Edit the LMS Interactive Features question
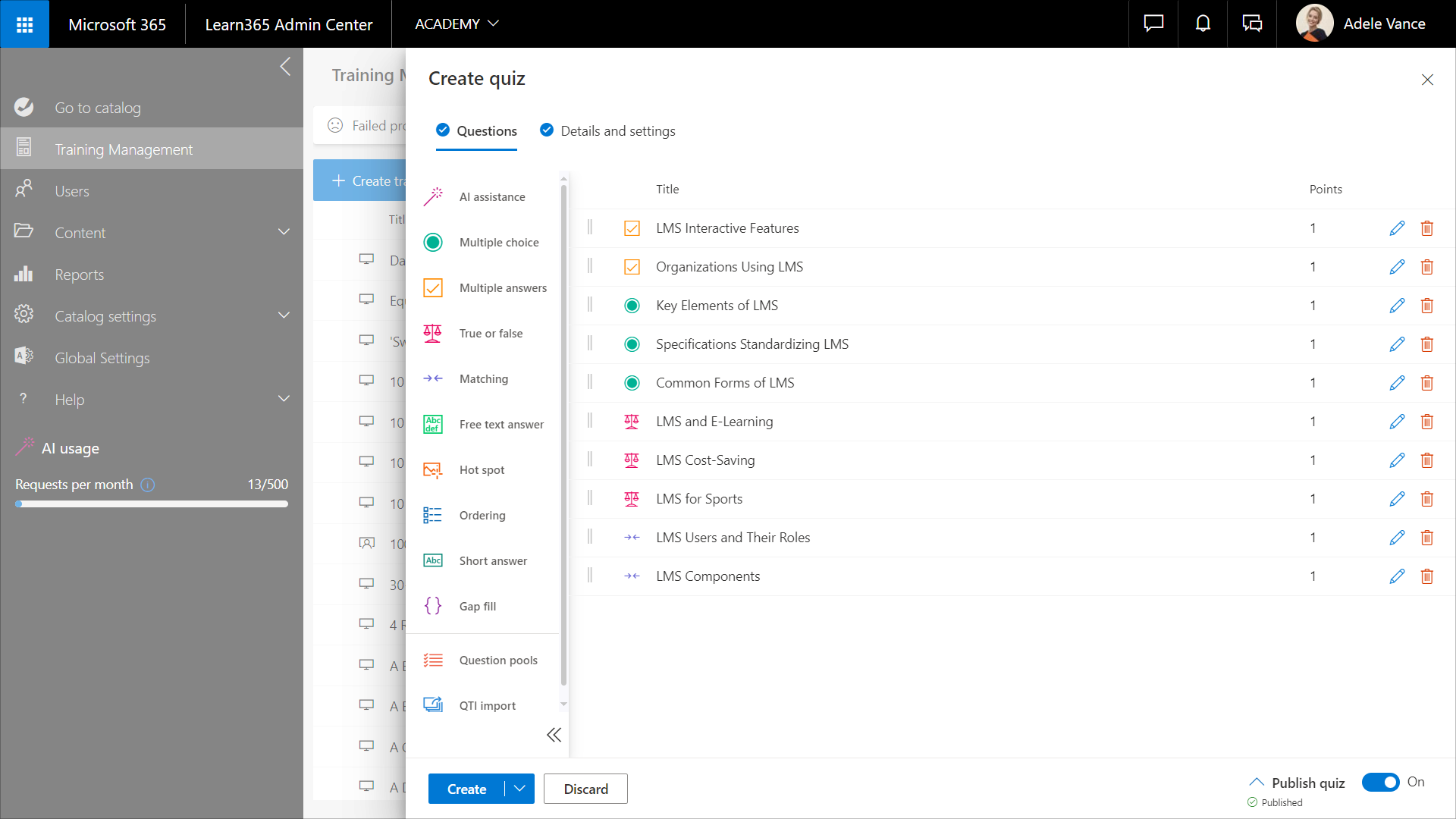Screen dimensions: 1456x819 tap(1397, 228)
